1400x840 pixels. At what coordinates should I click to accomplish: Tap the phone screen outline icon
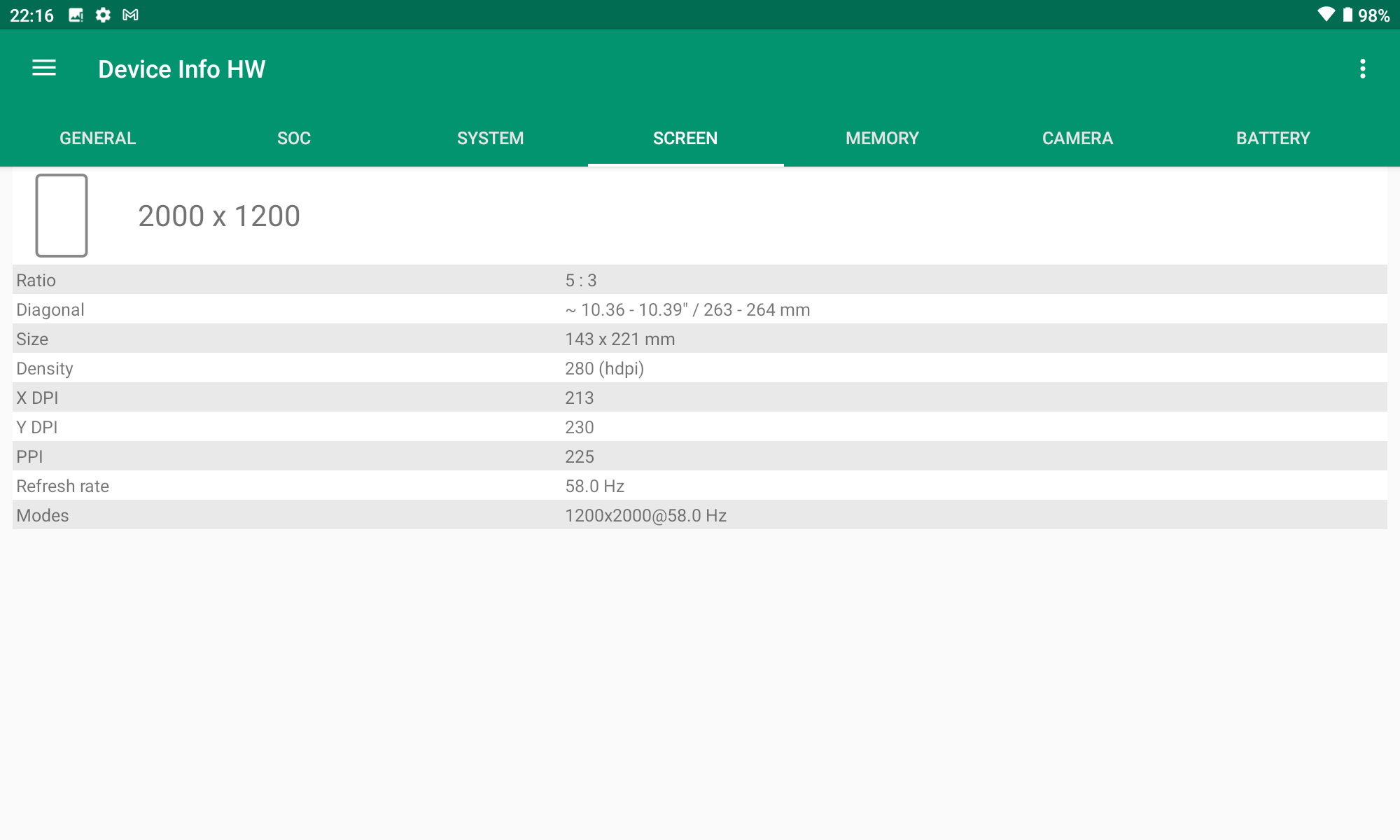62,216
